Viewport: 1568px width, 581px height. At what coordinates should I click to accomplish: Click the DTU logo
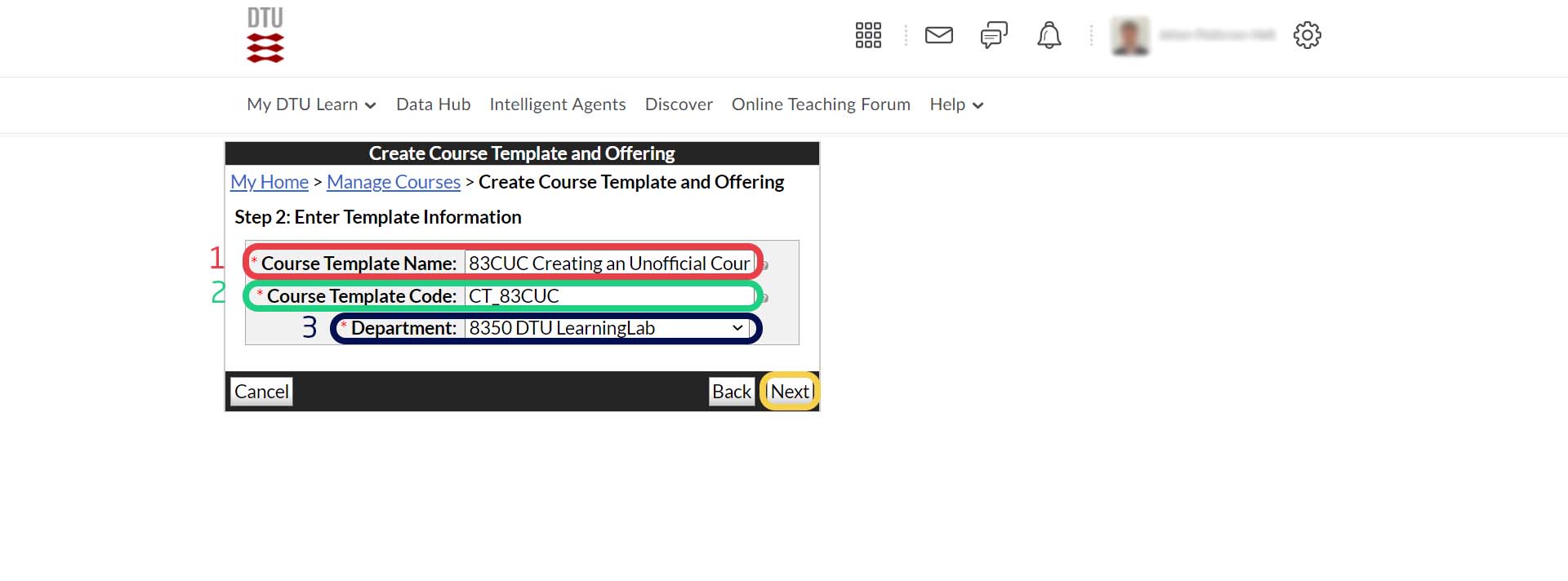pos(265,35)
